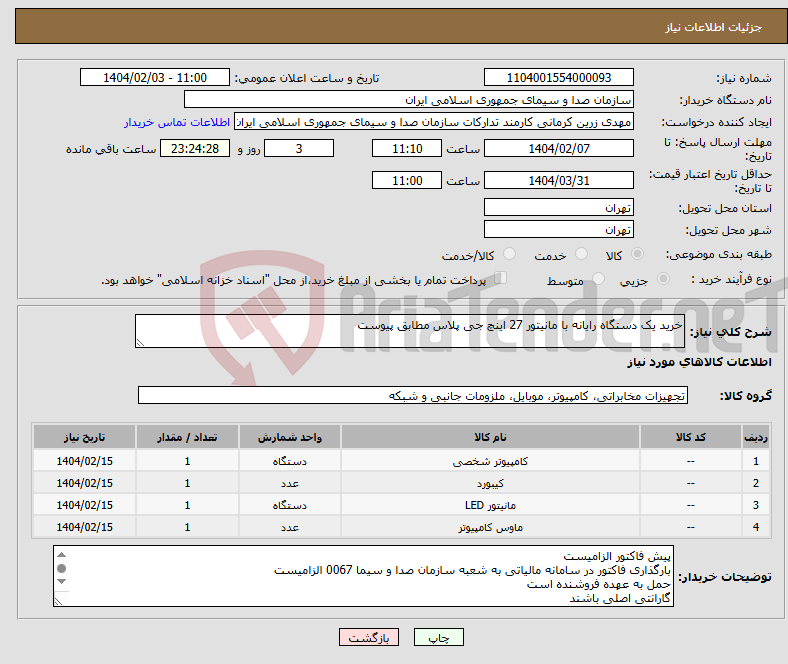This screenshot has width=788, height=664.
Task: Click row number 4 in the goods table
Action: coord(755,527)
